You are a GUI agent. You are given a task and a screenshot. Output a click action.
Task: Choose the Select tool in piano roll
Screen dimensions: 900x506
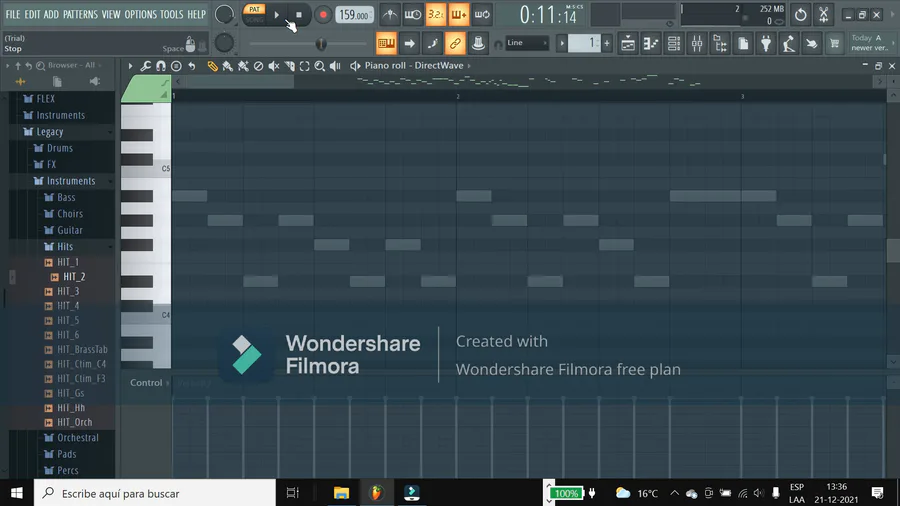(x=304, y=66)
